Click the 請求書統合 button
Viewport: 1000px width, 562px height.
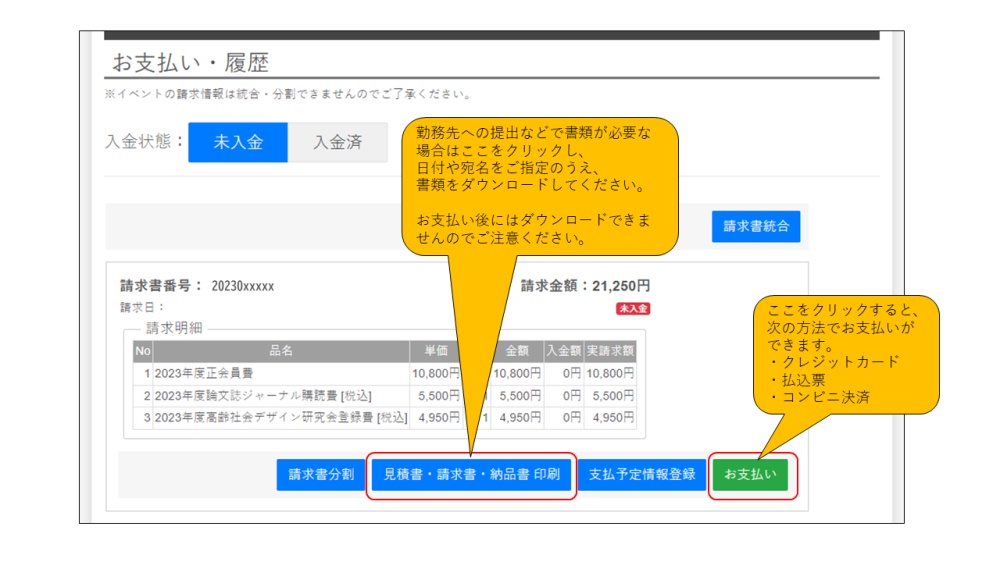click(755, 226)
